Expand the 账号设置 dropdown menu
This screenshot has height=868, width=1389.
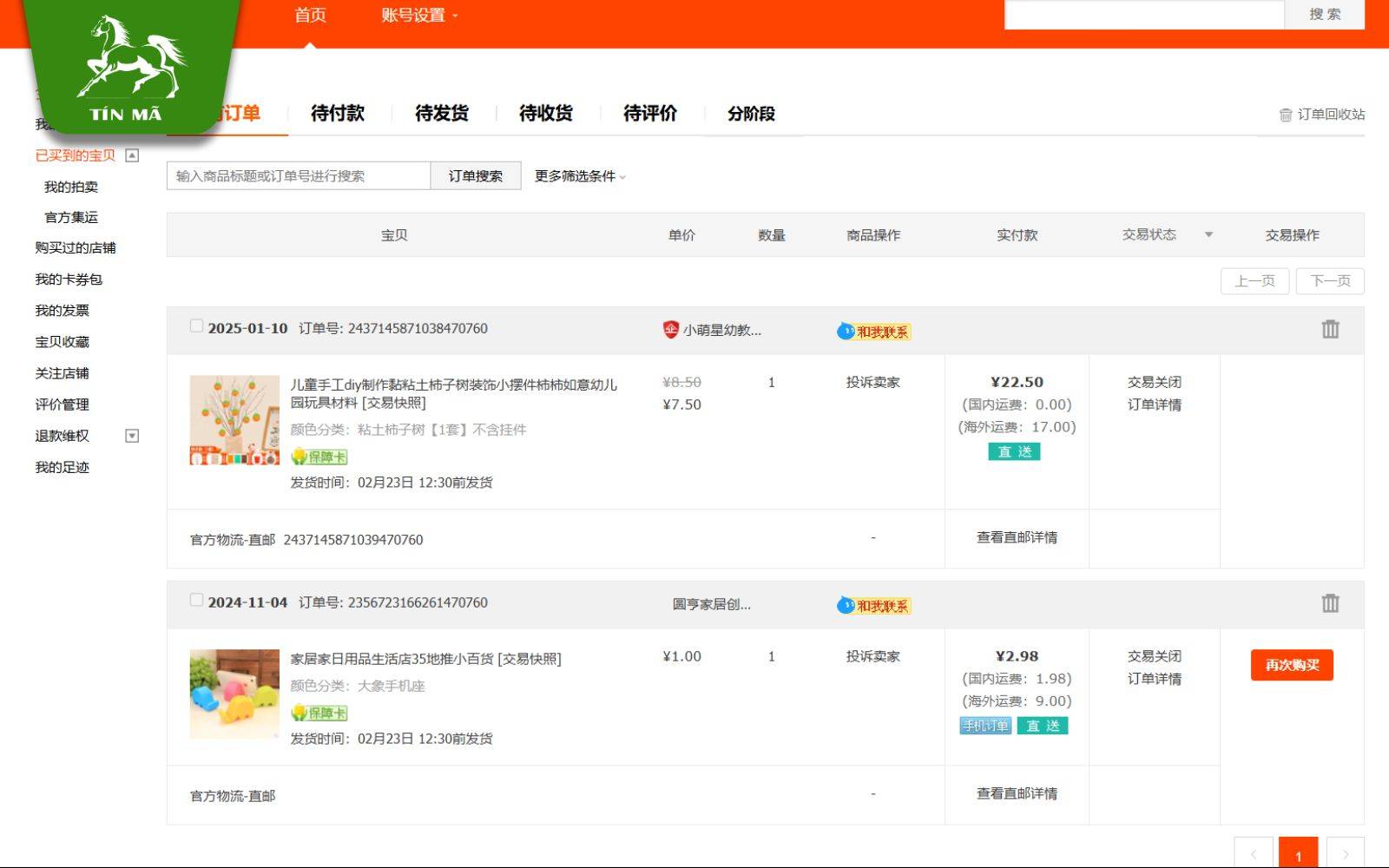click(x=419, y=16)
